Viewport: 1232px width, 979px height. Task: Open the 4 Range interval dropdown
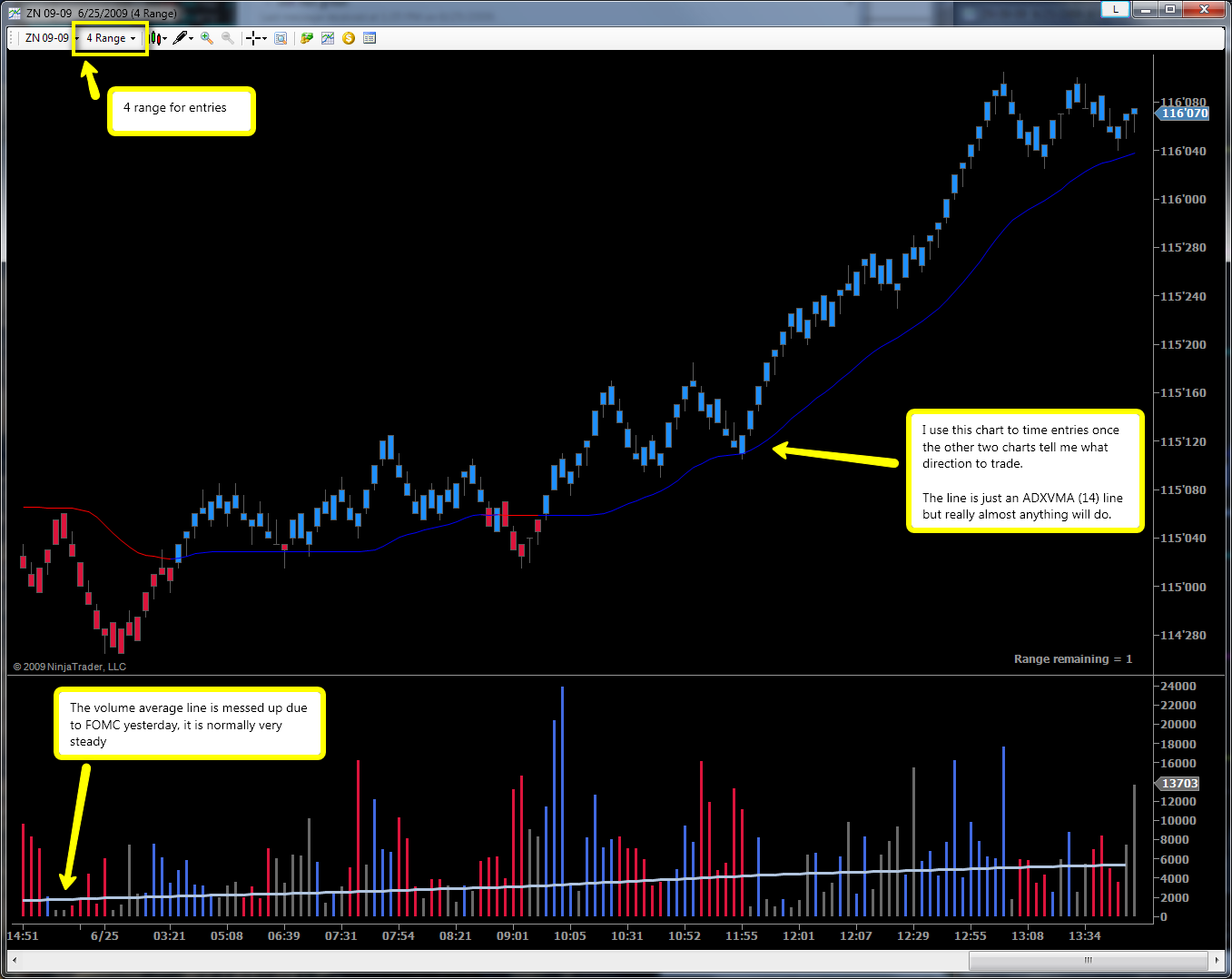[x=111, y=38]
